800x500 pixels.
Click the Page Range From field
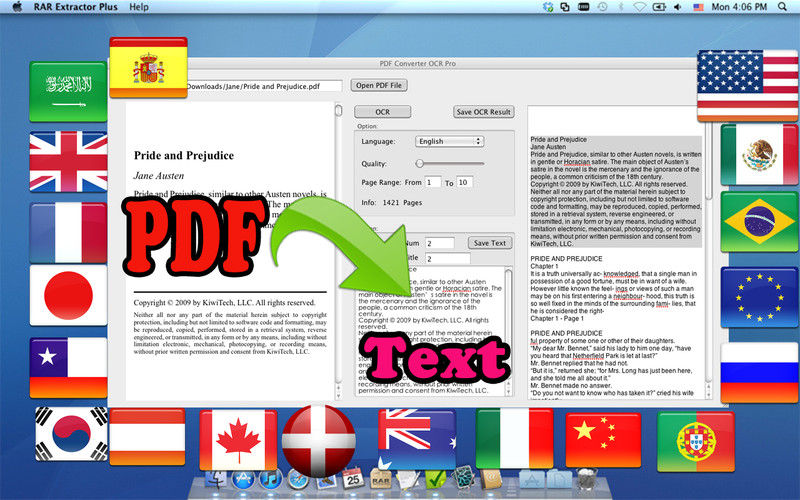pyautogui.click(x=433, y=182)
